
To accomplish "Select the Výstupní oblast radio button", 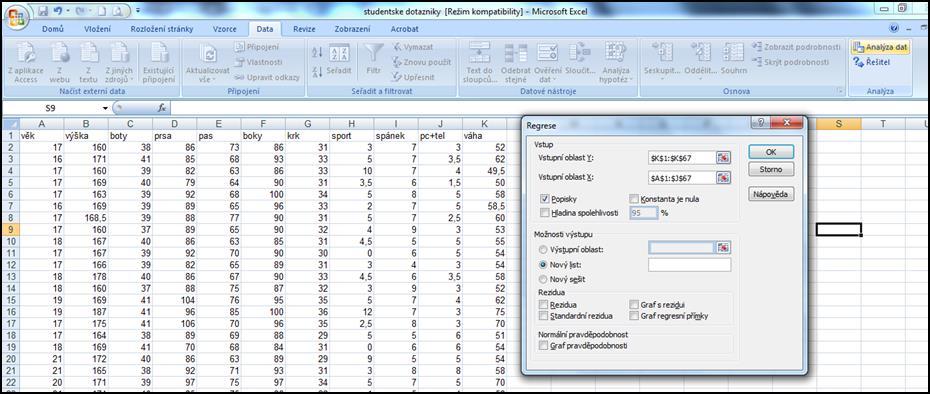I will coord(544,249).
